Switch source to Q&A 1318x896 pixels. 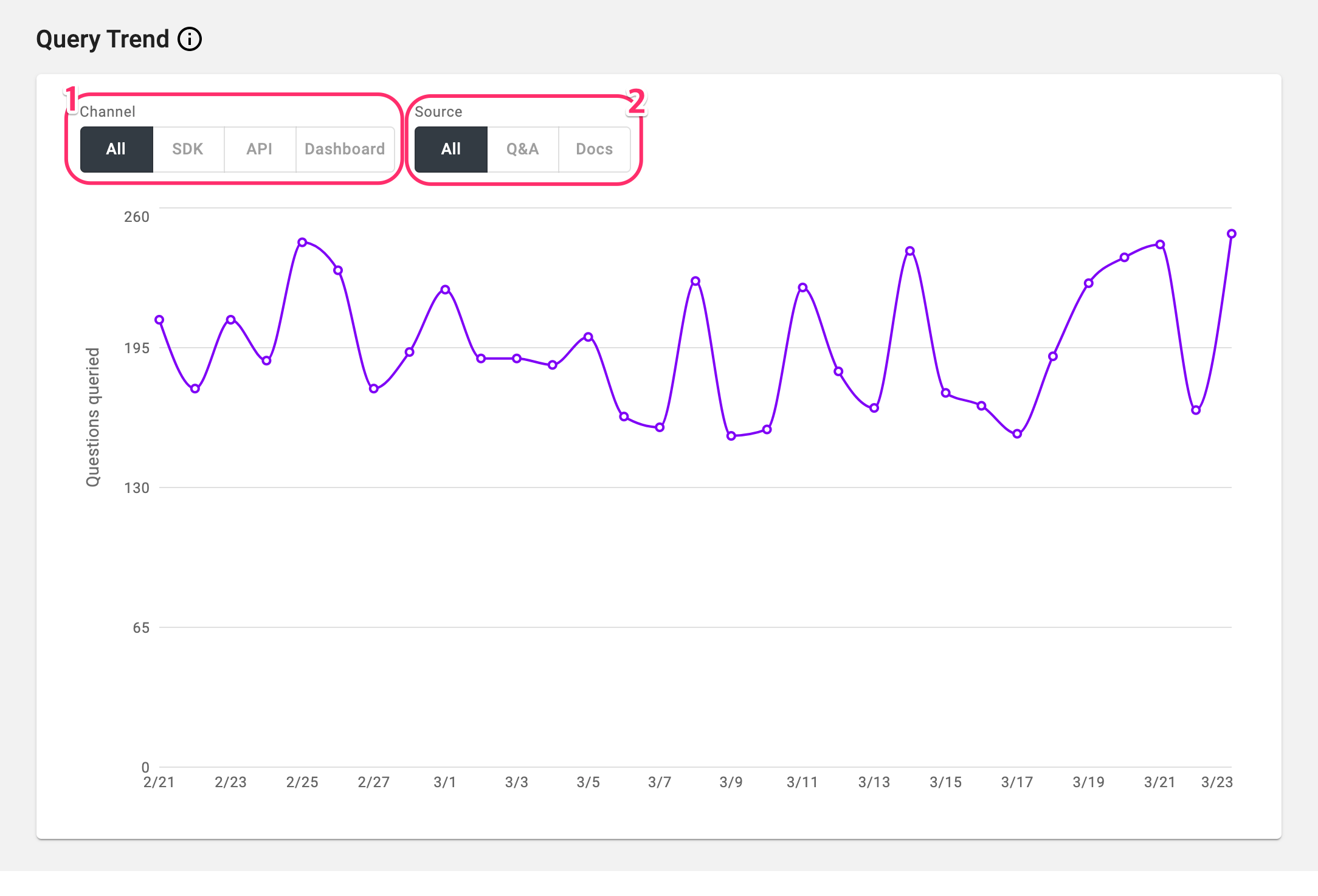[x=523, y=150]
